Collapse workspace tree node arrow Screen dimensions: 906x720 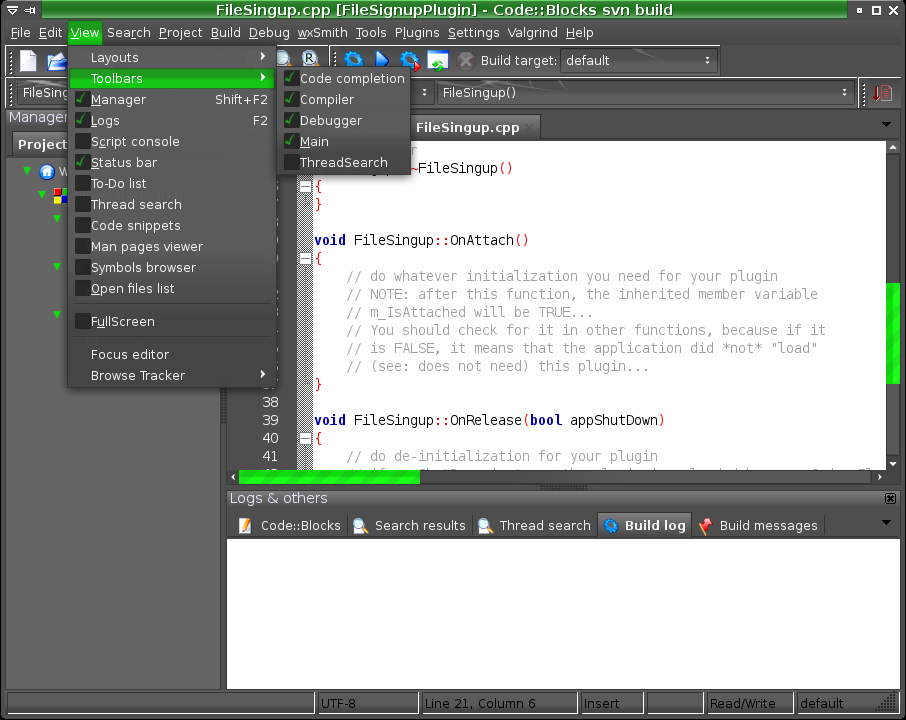pos(27,171)
